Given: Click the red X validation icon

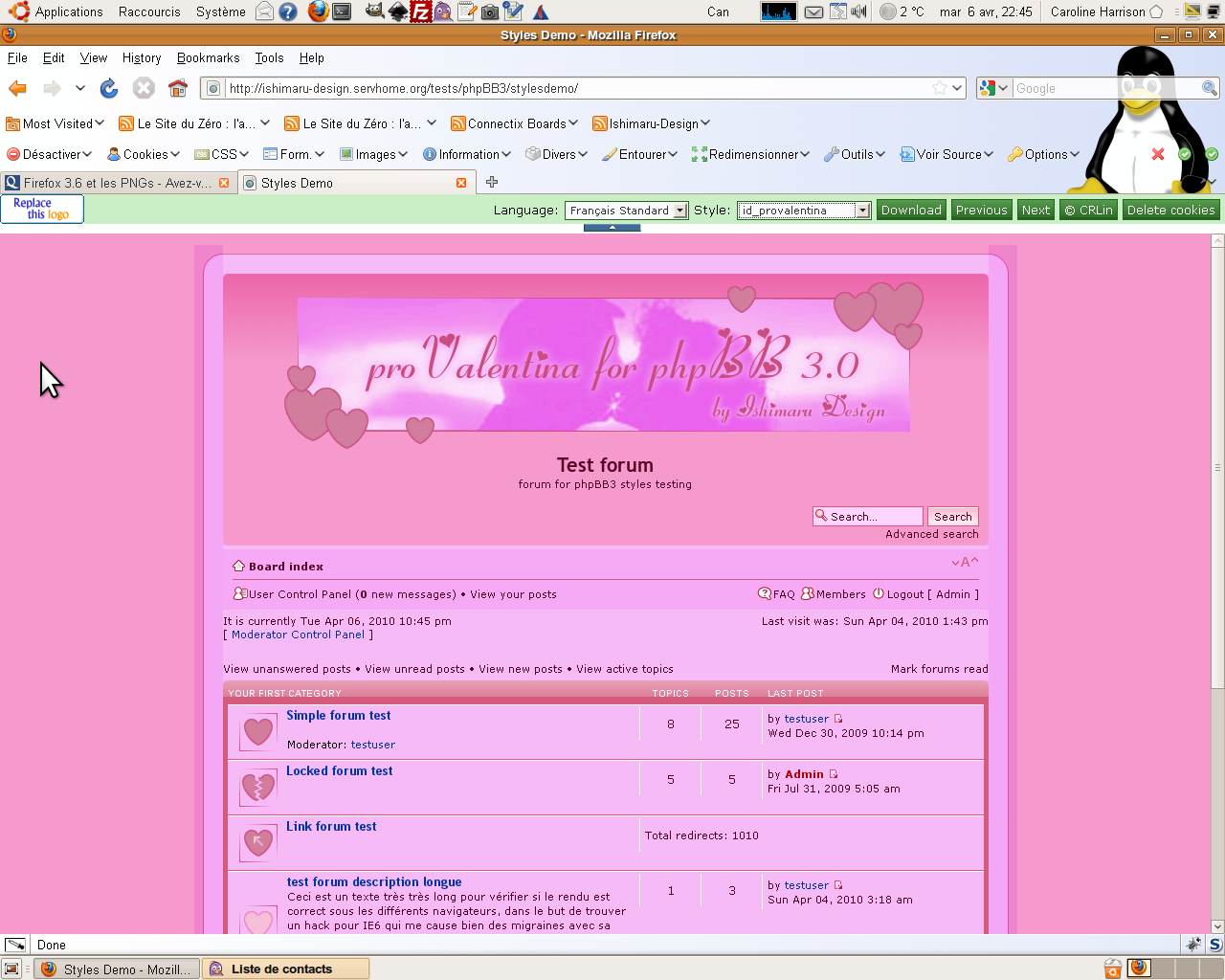Looking at the screenshot, I should tap(1158, 154).
